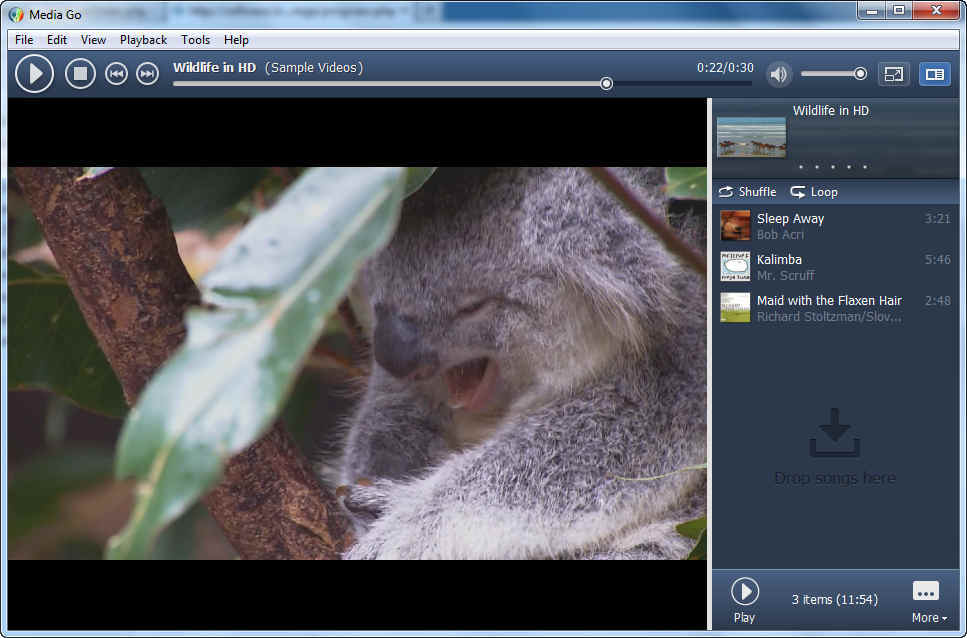967x638 pixels.
Task: Play the queued playlist items
Action: click(x=744, y=600)
